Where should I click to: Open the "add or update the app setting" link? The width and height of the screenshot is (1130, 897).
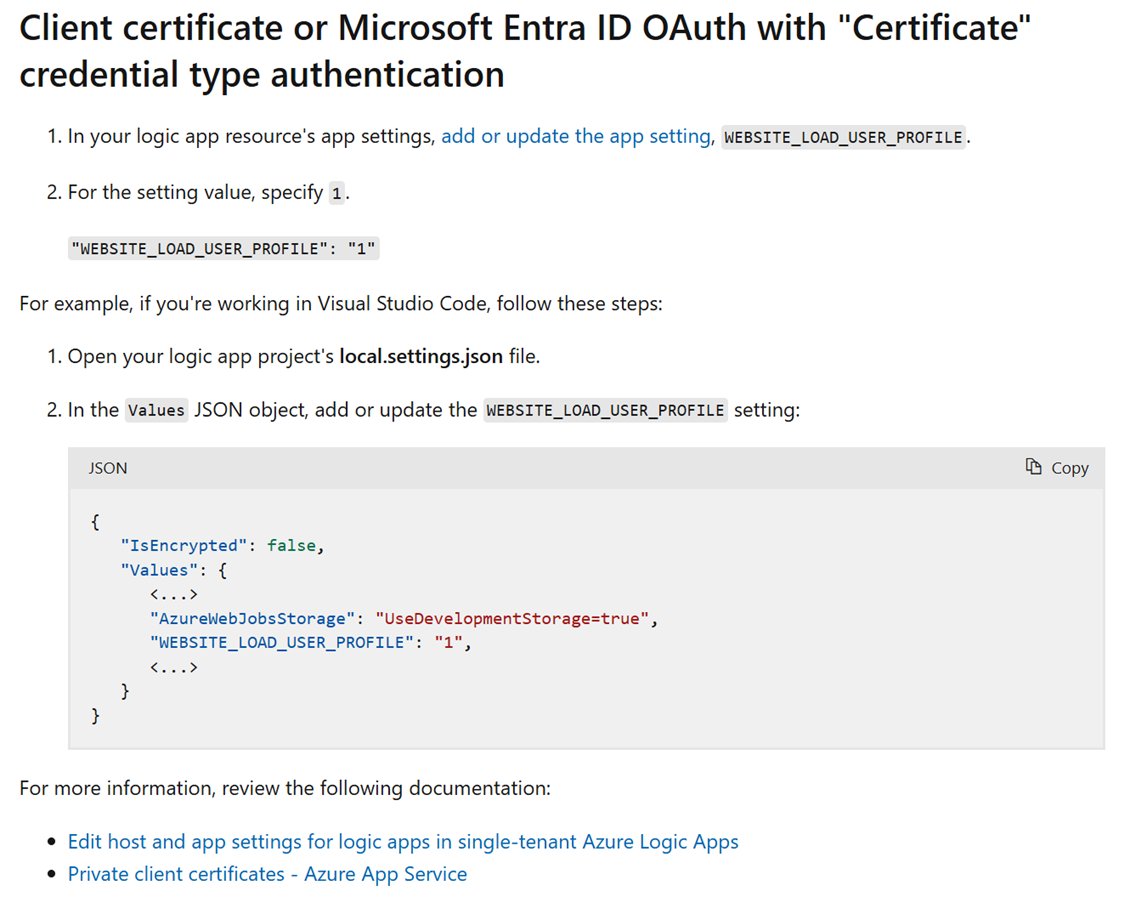574,136
